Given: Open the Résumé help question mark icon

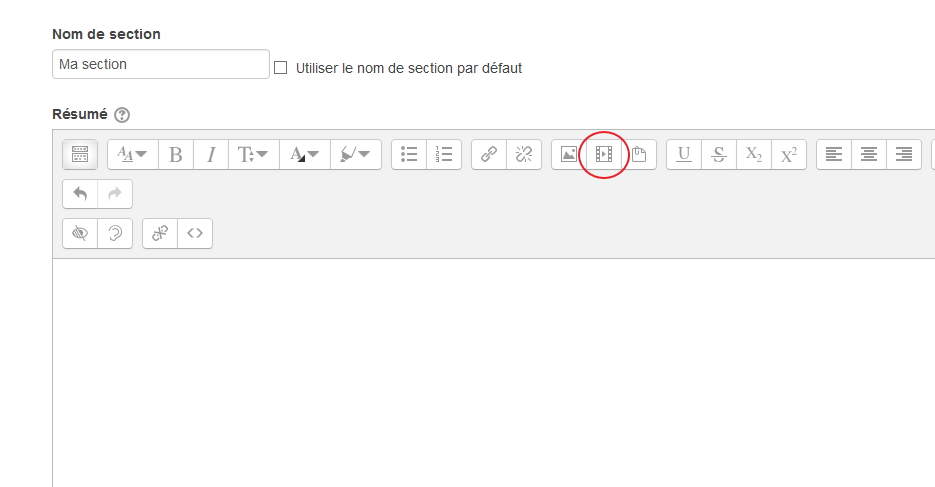Looking at the screenshot, I should coord(122,115).
